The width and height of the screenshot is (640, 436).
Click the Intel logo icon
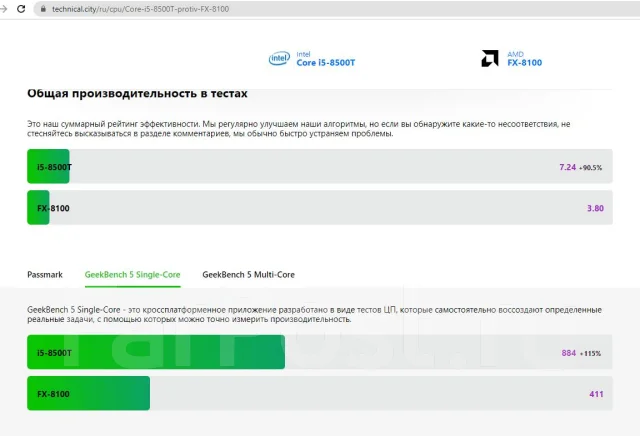tap(279, 58)
